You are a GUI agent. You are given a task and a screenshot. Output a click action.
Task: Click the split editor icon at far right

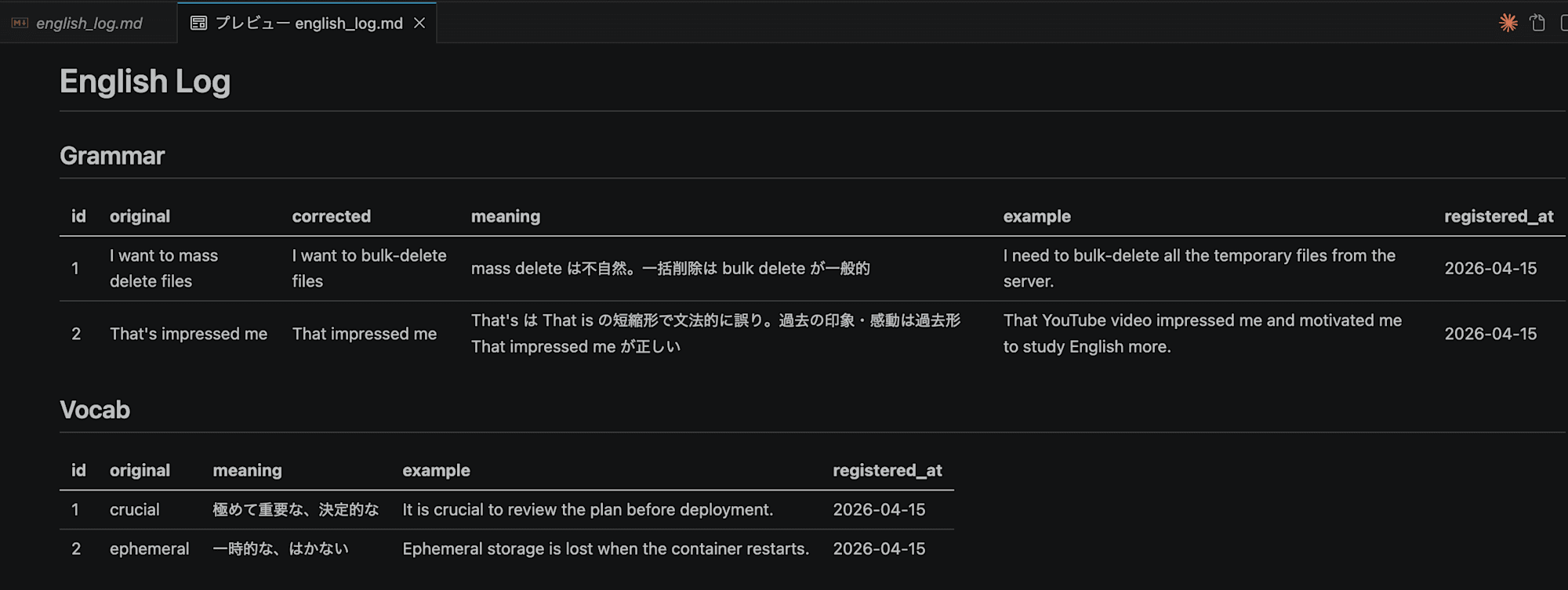click(x=1563, y=23)
